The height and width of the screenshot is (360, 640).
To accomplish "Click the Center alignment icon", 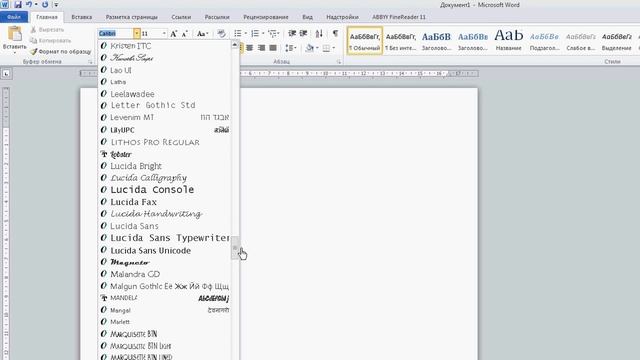I will tap(249, 48).
